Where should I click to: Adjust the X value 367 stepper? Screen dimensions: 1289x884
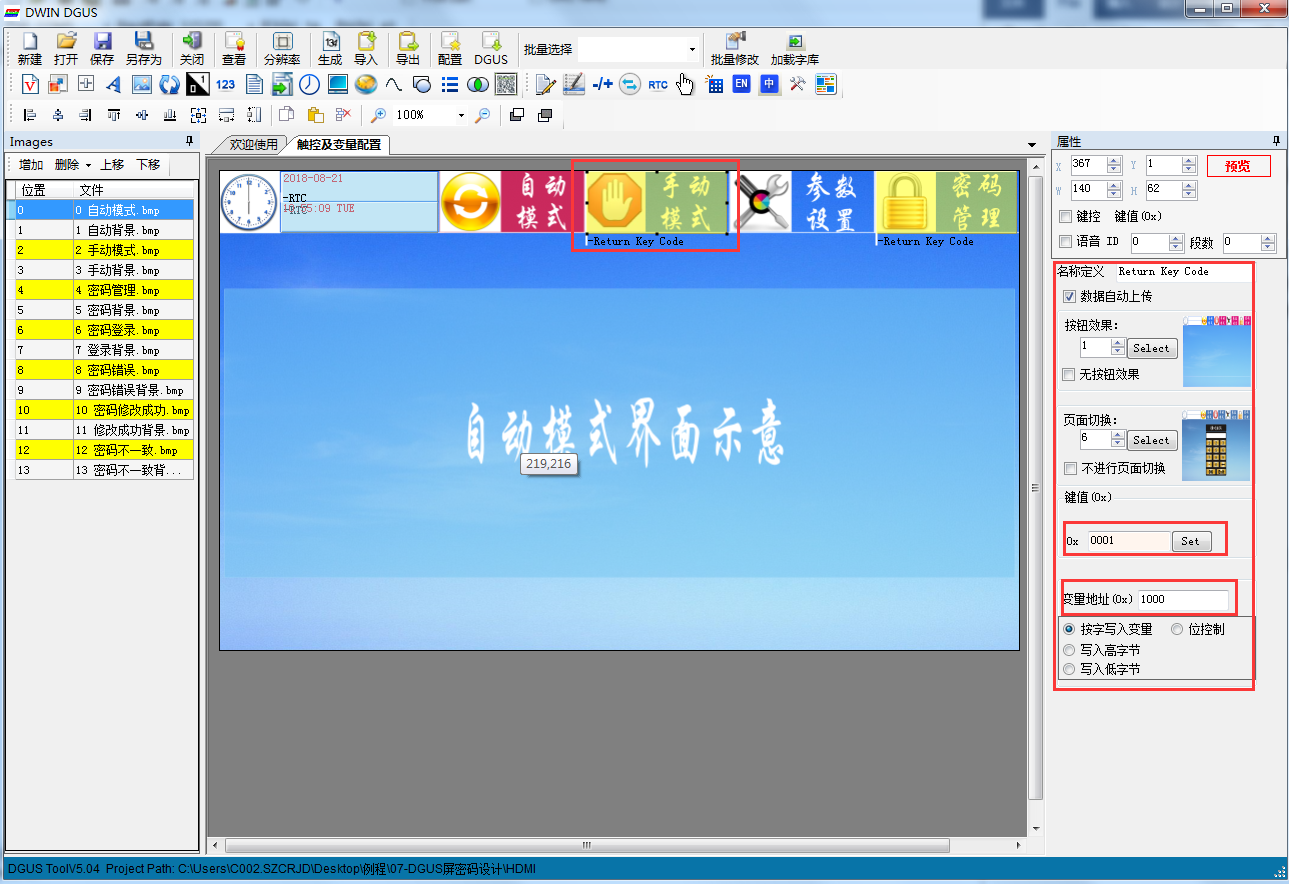pyautogui.click(x=1114, y=164)
